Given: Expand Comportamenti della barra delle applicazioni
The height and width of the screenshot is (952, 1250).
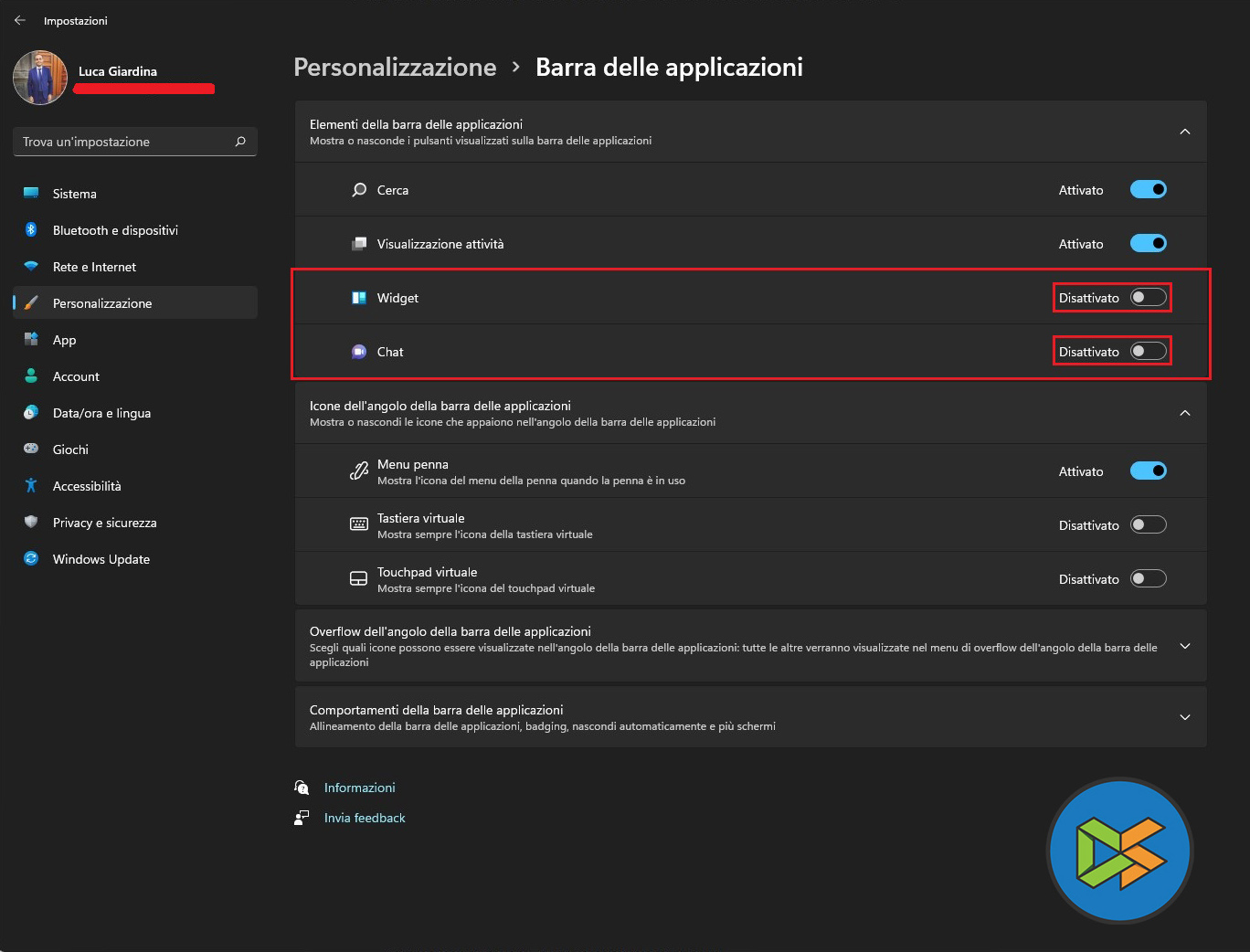Looking at the screenshot, I should click(1185, 717).
